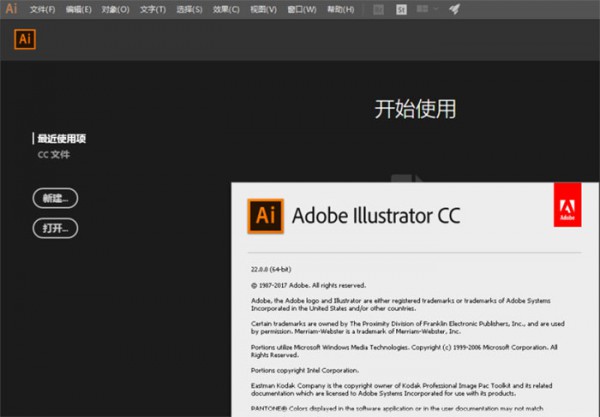Screen dimensions: 600x417
Task: Click the © 1987-2017 Adobe copyright line
Action: (308, 285)
